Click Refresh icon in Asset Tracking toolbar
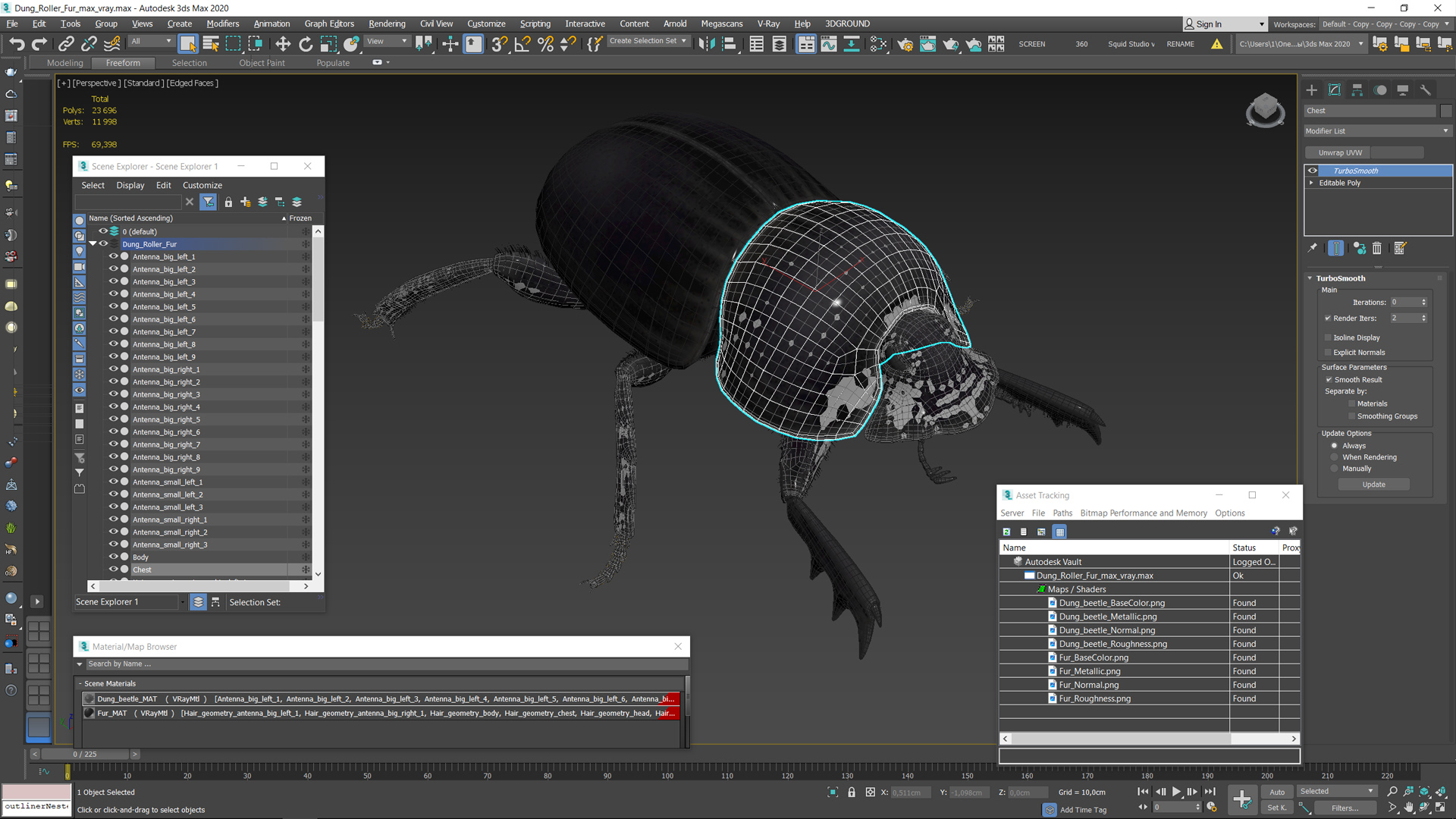Screen dimensions: 1456x819 point(1006,532)
